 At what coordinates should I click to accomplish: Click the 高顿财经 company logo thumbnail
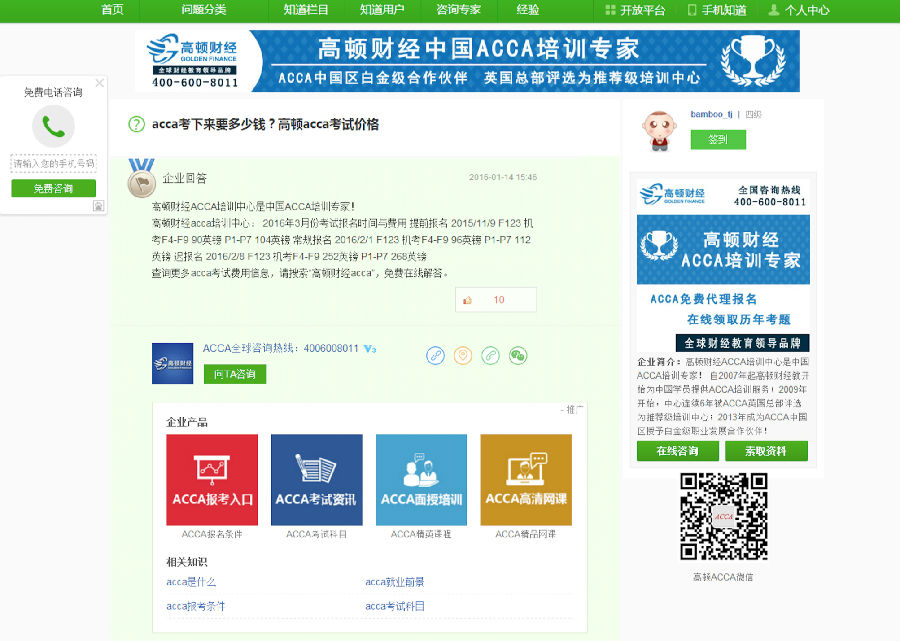click(x=172, y=363)
